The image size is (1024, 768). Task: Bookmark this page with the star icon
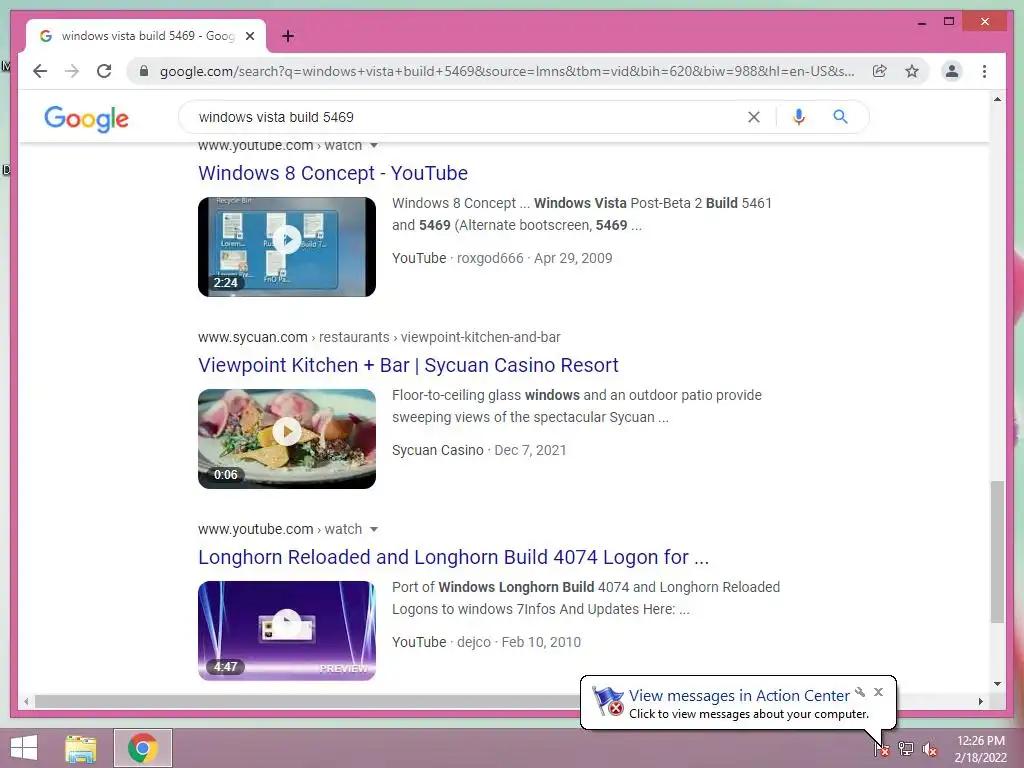coord(912,71)
